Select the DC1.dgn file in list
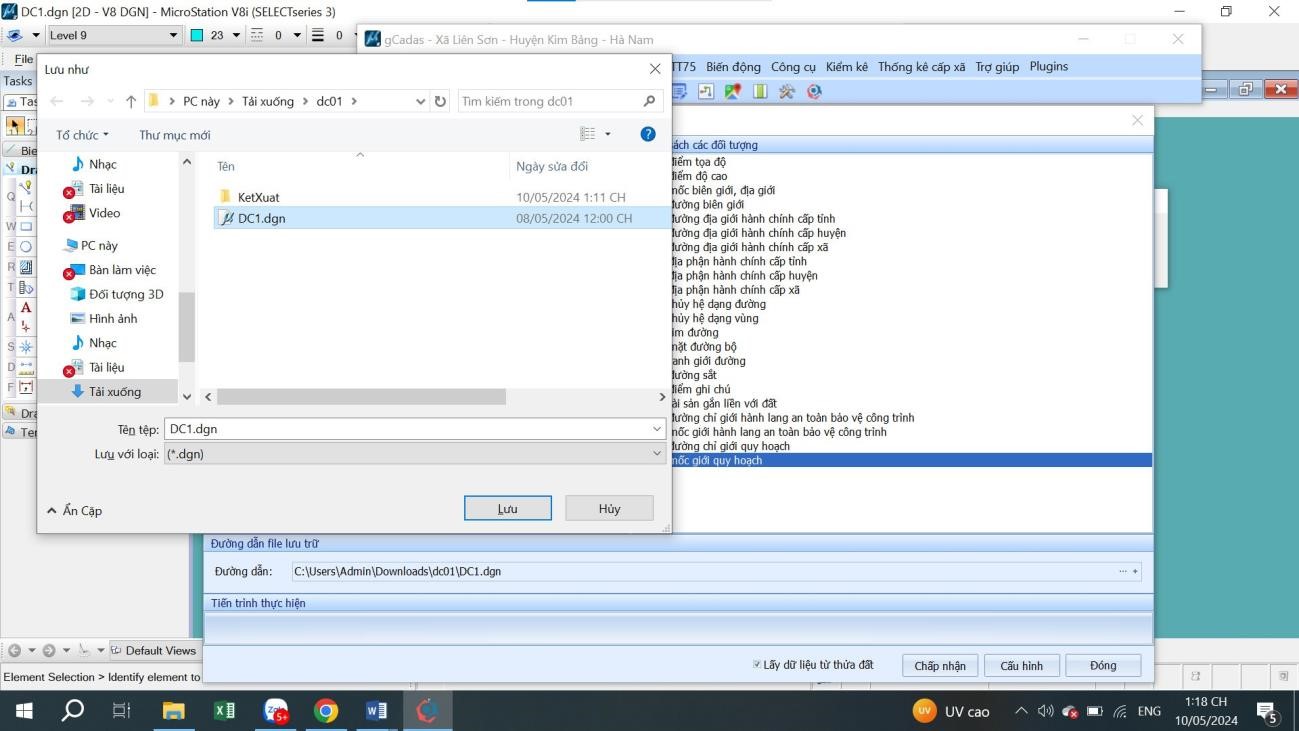This screenshot has height=731, width=1299. click(261, 218)
